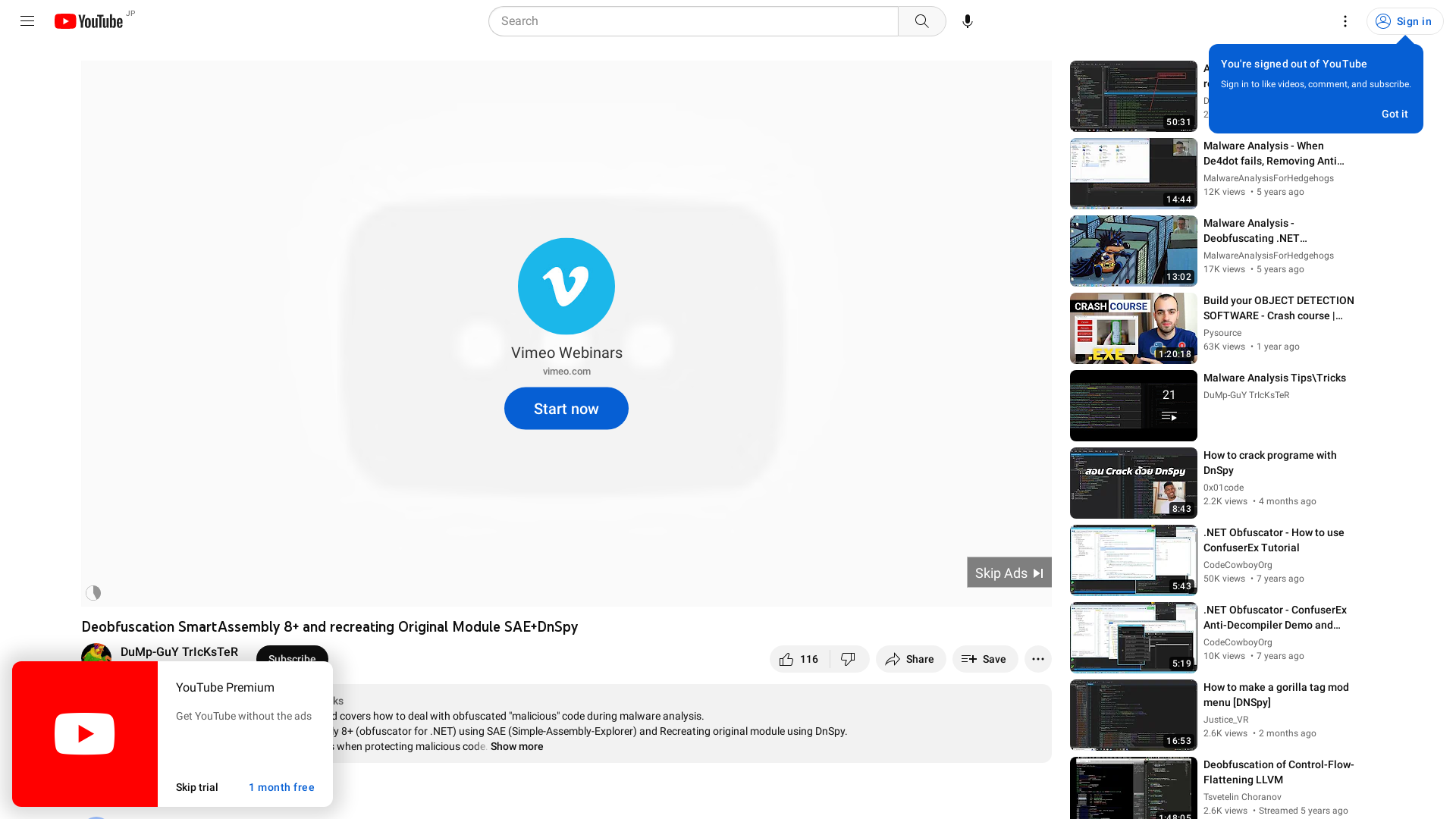Open gorilla tag mod menu thumbnail
The width and height of the screenshot is (1456, 819).
1133,715
